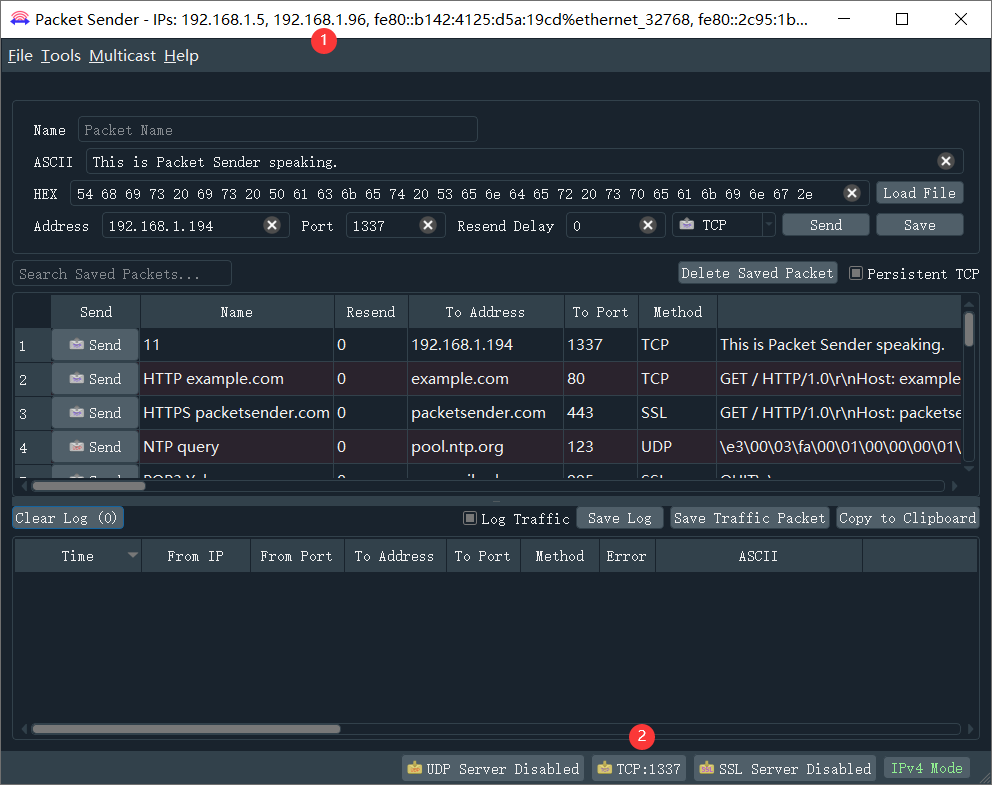Enable the Persistent TCP checkbox
This screenshot has width=992, height=785.
[855, 273]
